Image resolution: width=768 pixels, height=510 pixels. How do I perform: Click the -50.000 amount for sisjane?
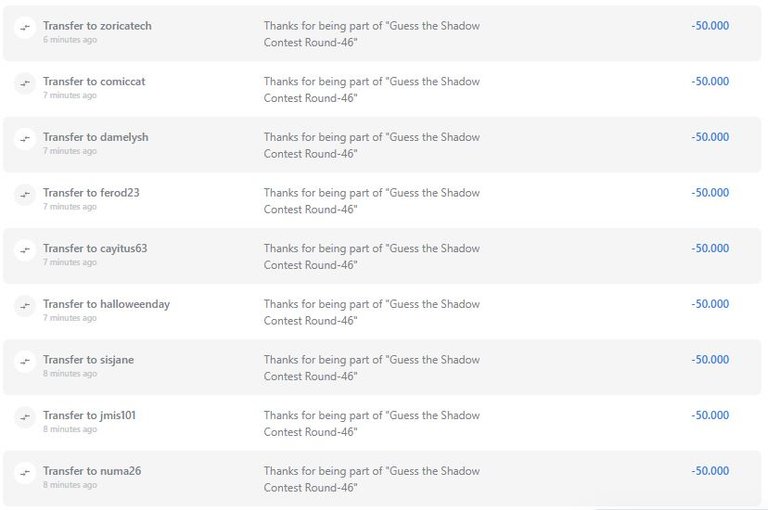710,360
